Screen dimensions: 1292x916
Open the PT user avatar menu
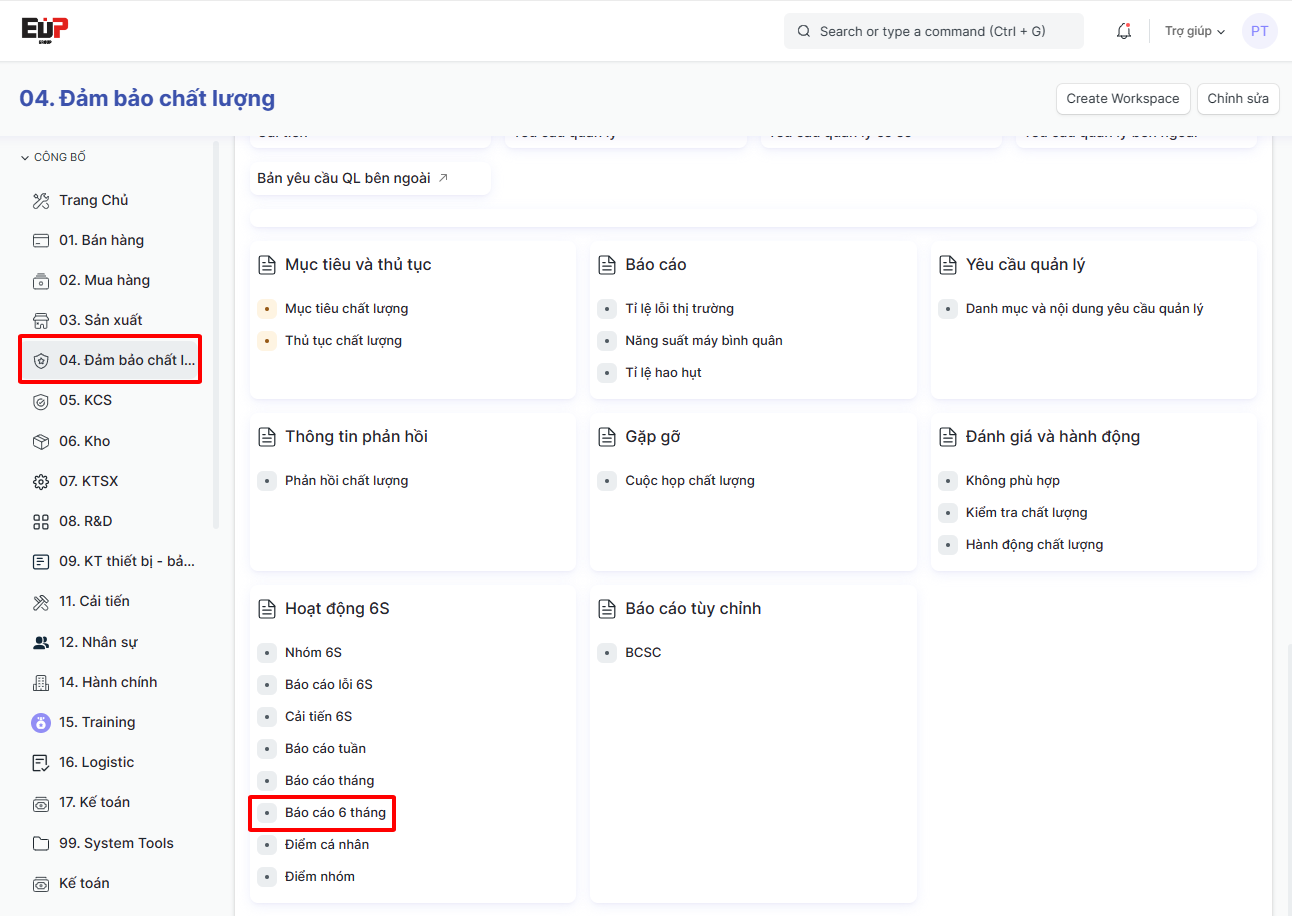[1259, 31]
